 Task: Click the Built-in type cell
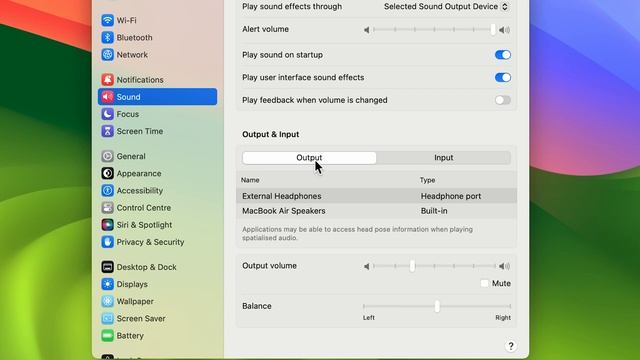click(434, 211)
